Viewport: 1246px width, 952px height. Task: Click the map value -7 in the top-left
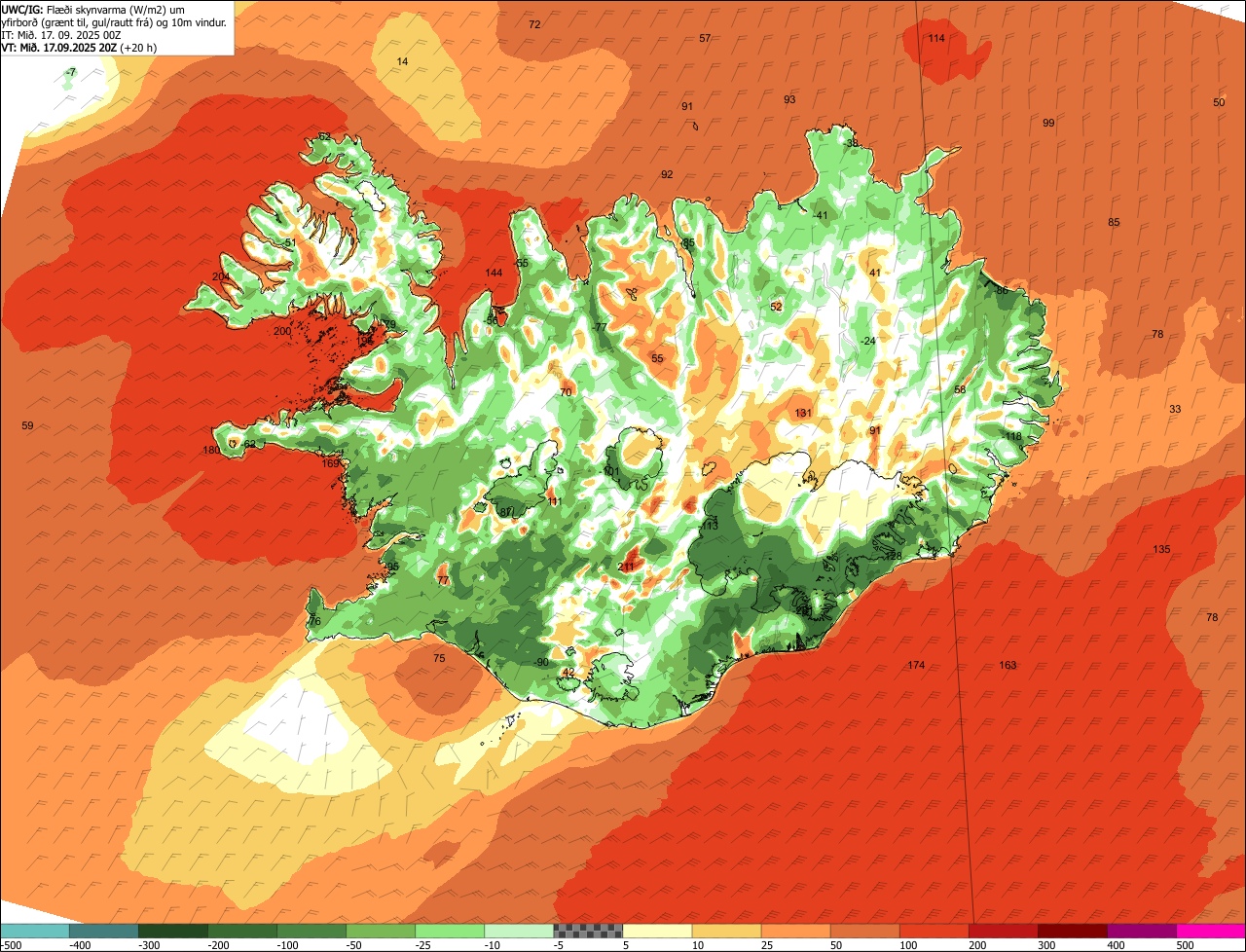pyautogui.click(x=70, y=73)
